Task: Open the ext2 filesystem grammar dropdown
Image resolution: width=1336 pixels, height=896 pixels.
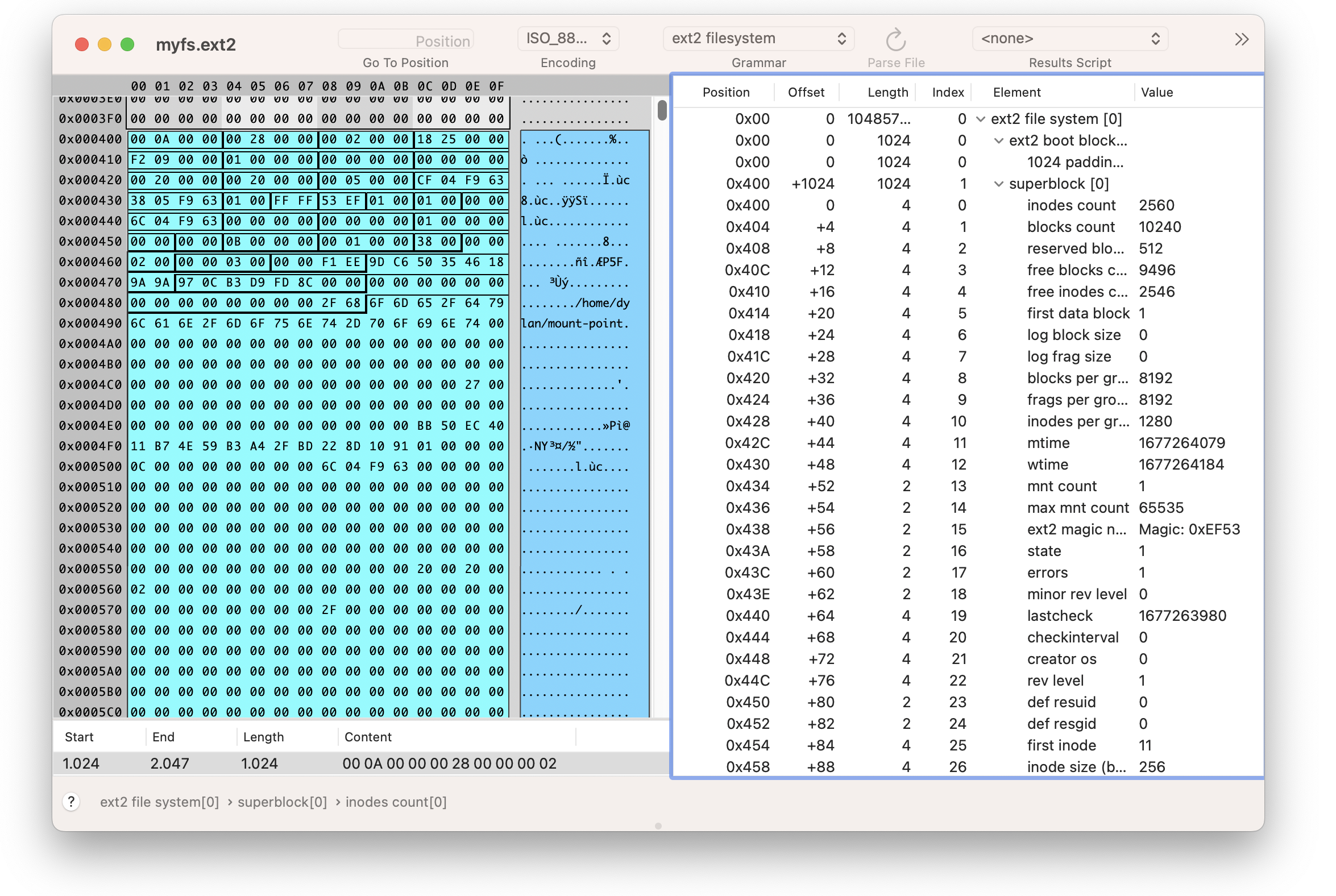Action: tap(758, 38)
